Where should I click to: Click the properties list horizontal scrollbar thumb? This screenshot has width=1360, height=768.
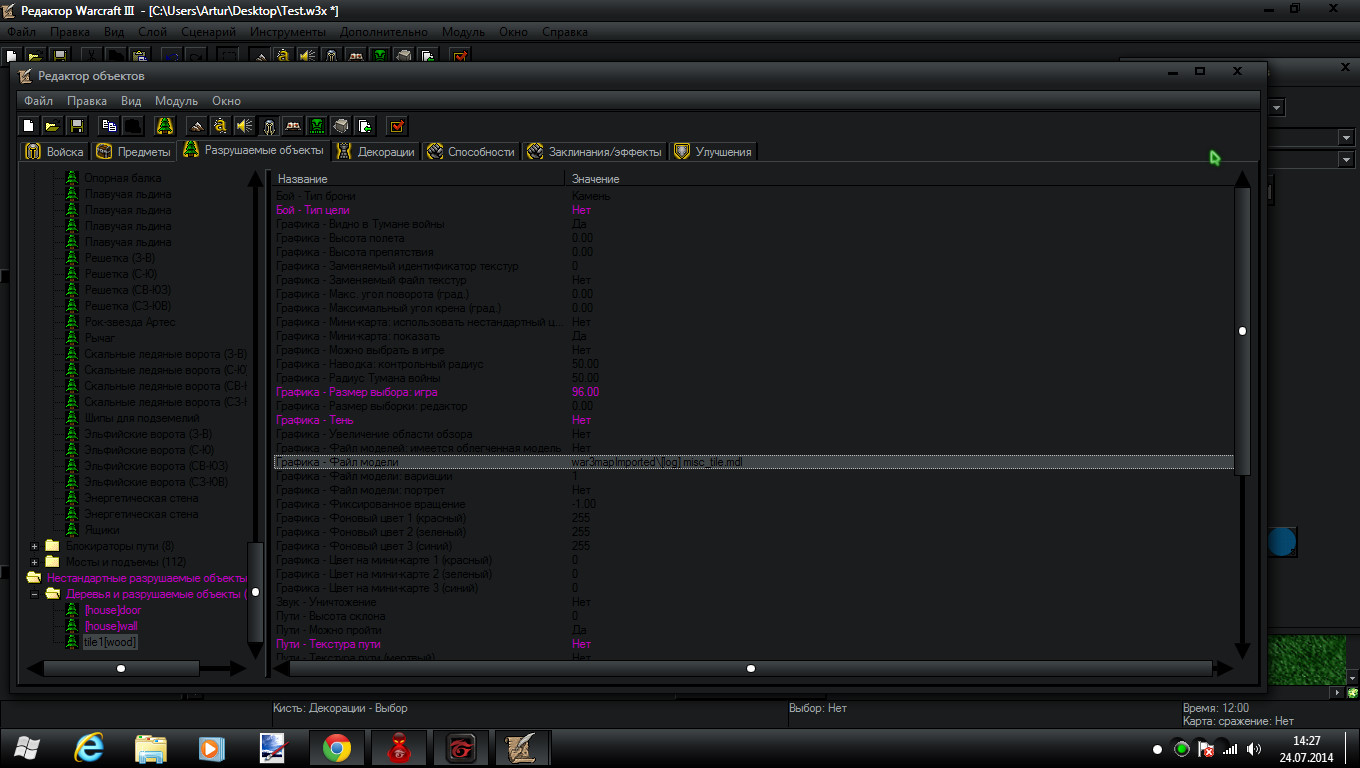[751, 668]
